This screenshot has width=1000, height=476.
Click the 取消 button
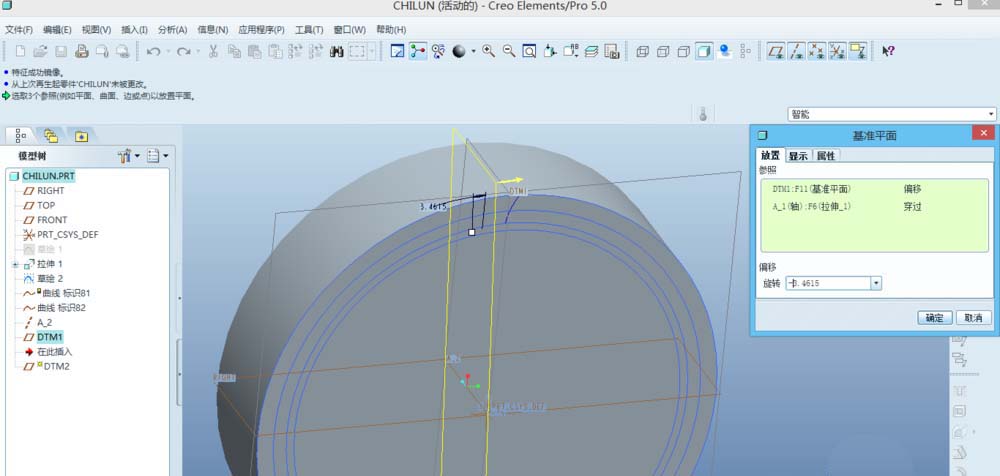pyautogui.click(x=973, y=318)
